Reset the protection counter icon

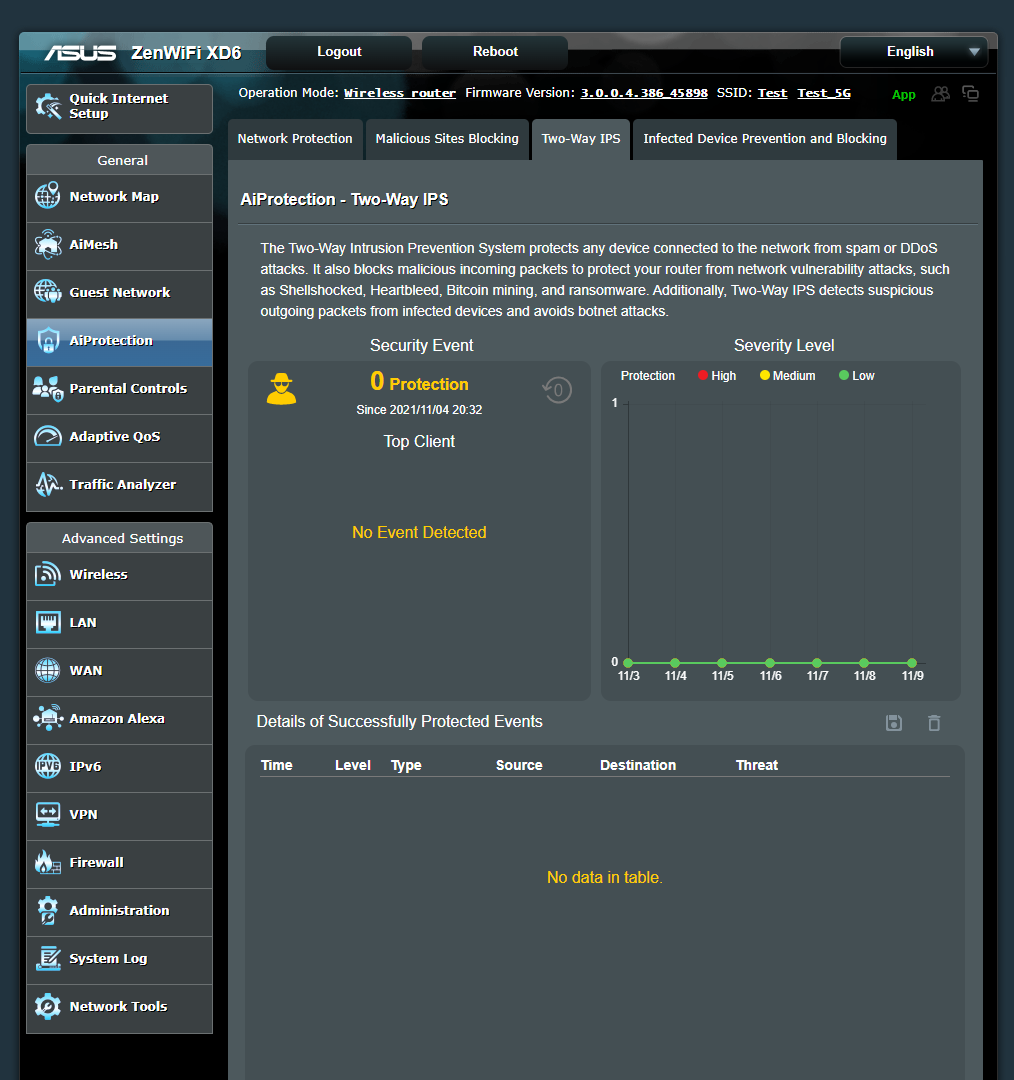point(557,390)
